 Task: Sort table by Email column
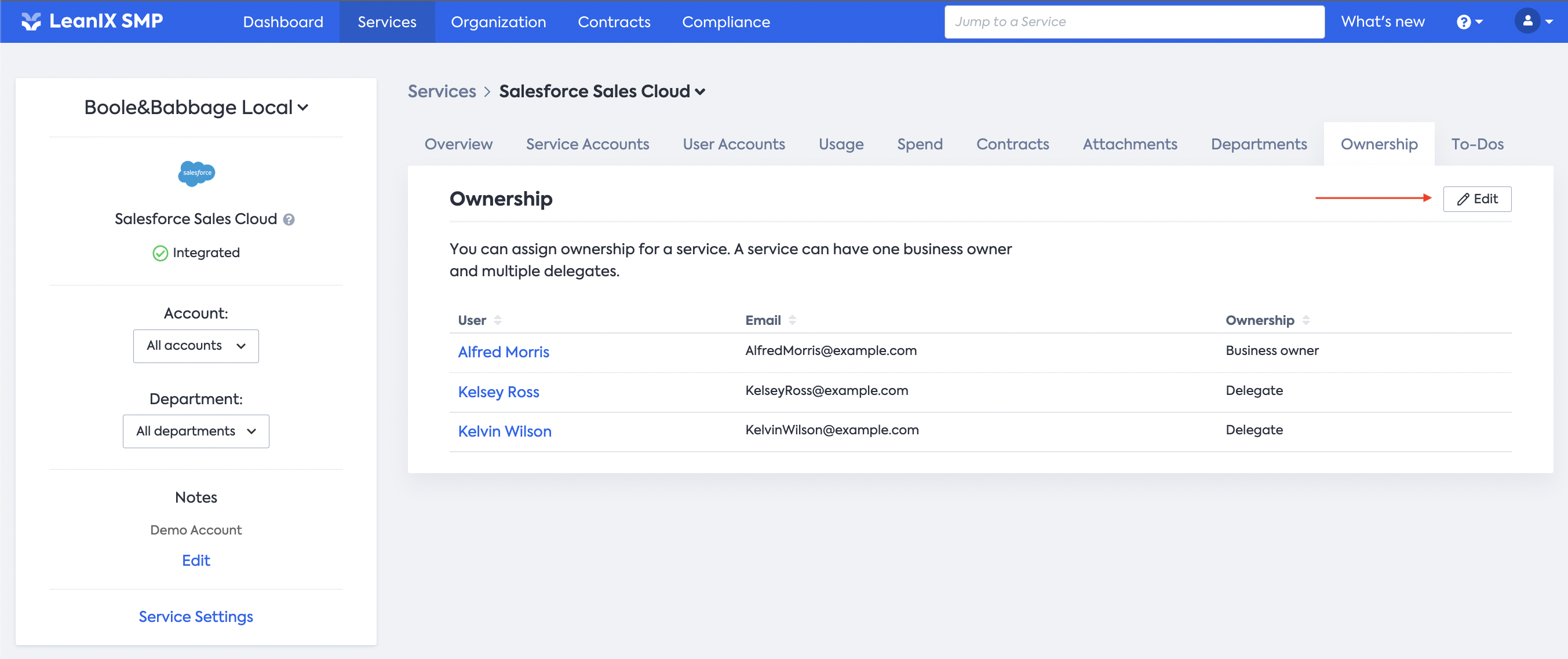[792, 320]
